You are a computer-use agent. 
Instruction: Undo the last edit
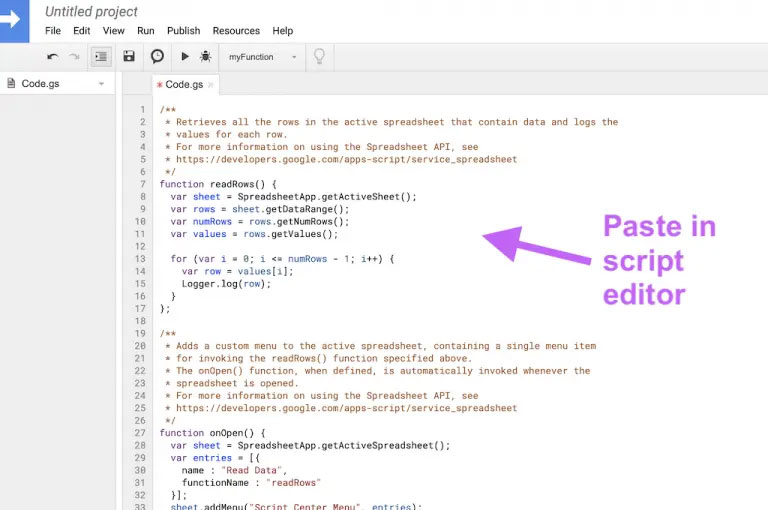[52, 57]
